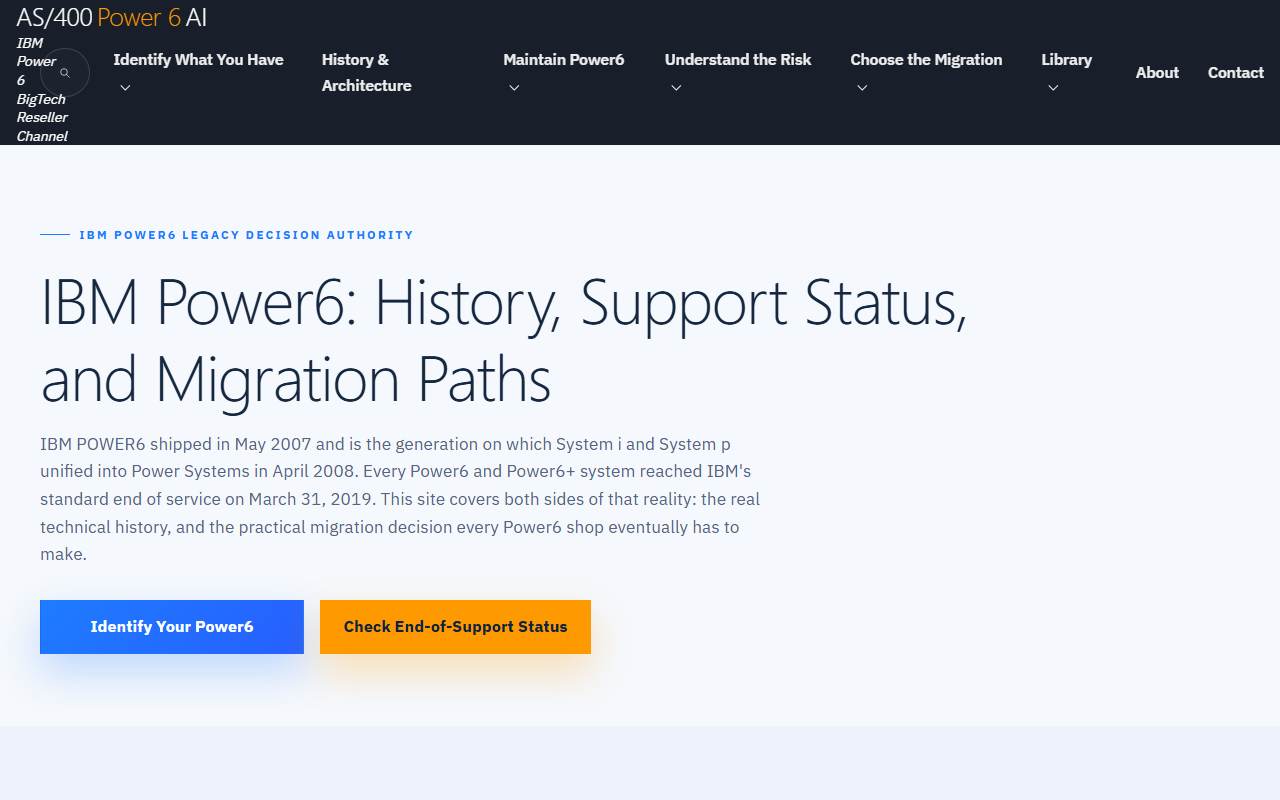Screen dimensions: 1280x800
Task: Open History & Architecture nav item
Action: (366, 73)
